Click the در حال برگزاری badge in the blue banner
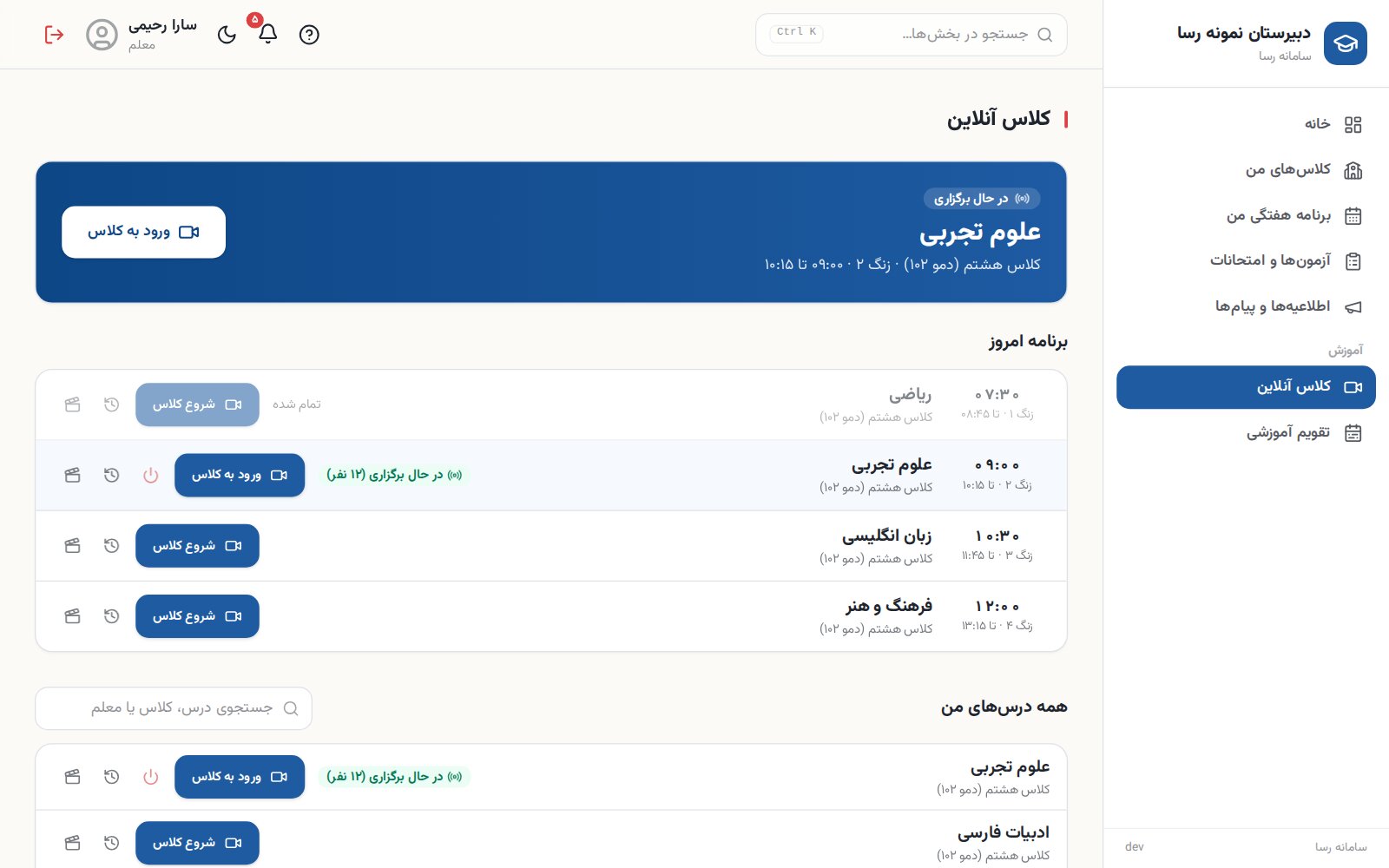This screenshot has width=1389, height=868. [x=982, y=199]
